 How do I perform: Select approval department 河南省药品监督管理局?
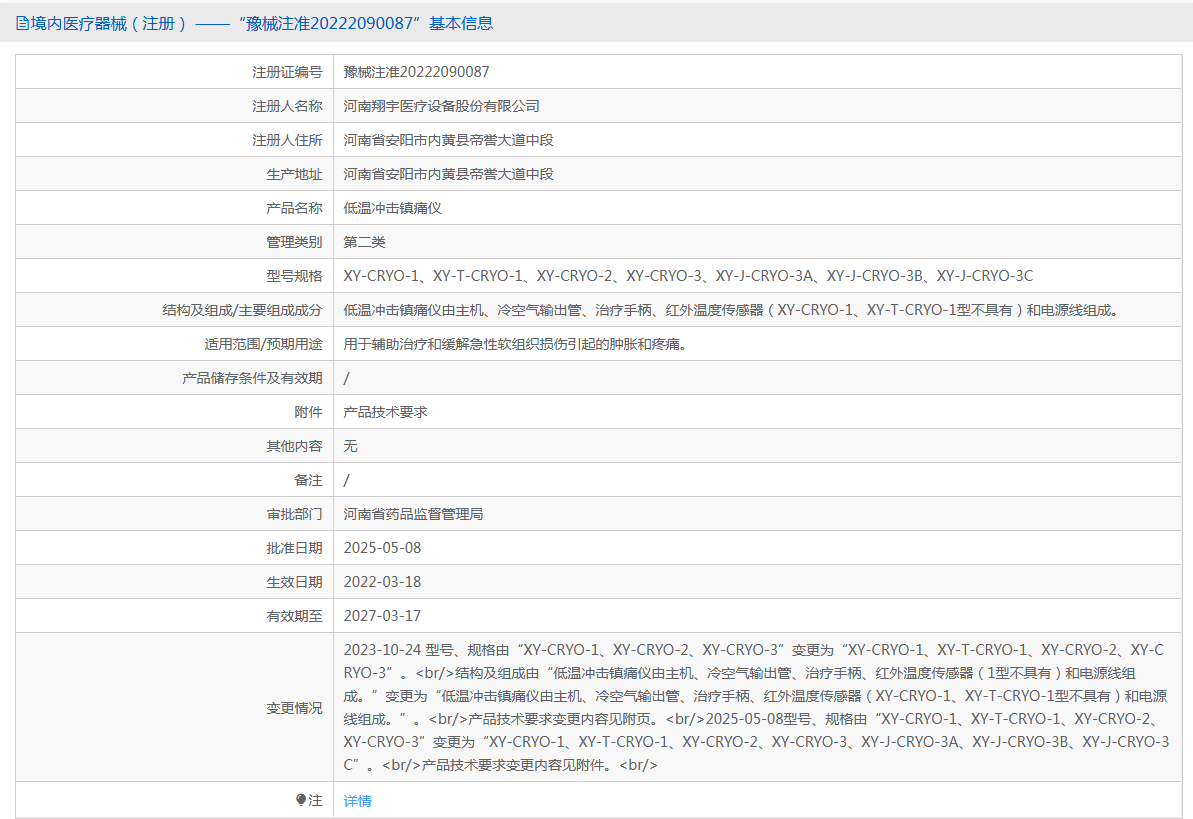click(413, 514)
